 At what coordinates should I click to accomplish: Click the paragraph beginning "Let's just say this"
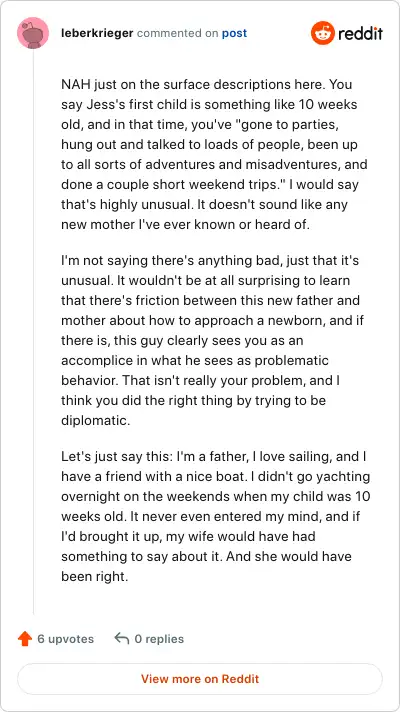pyautogui.click(x=216, y=516)
